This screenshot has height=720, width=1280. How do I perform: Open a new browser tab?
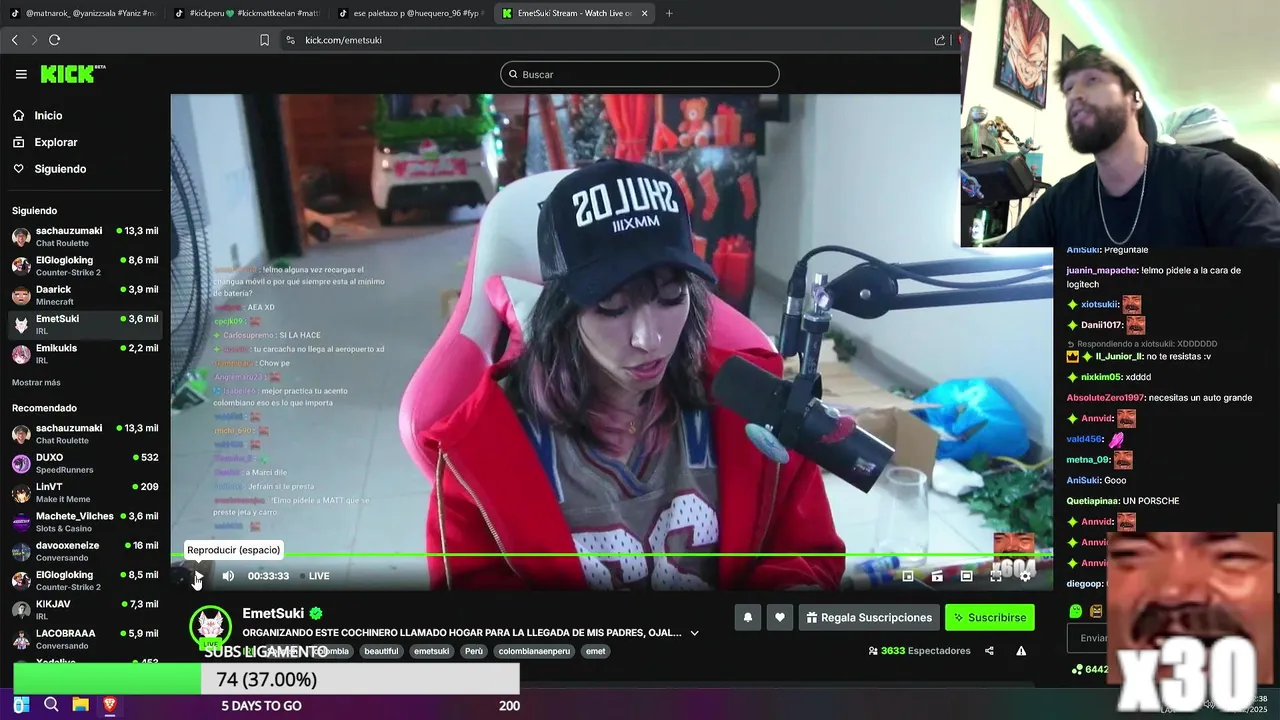(x=669, y=13)
